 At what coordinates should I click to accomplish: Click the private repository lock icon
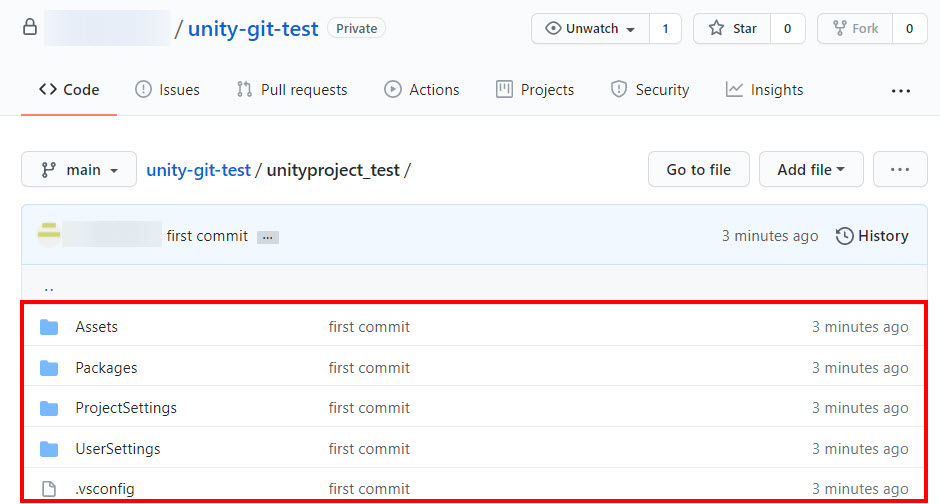click(30, 28)
